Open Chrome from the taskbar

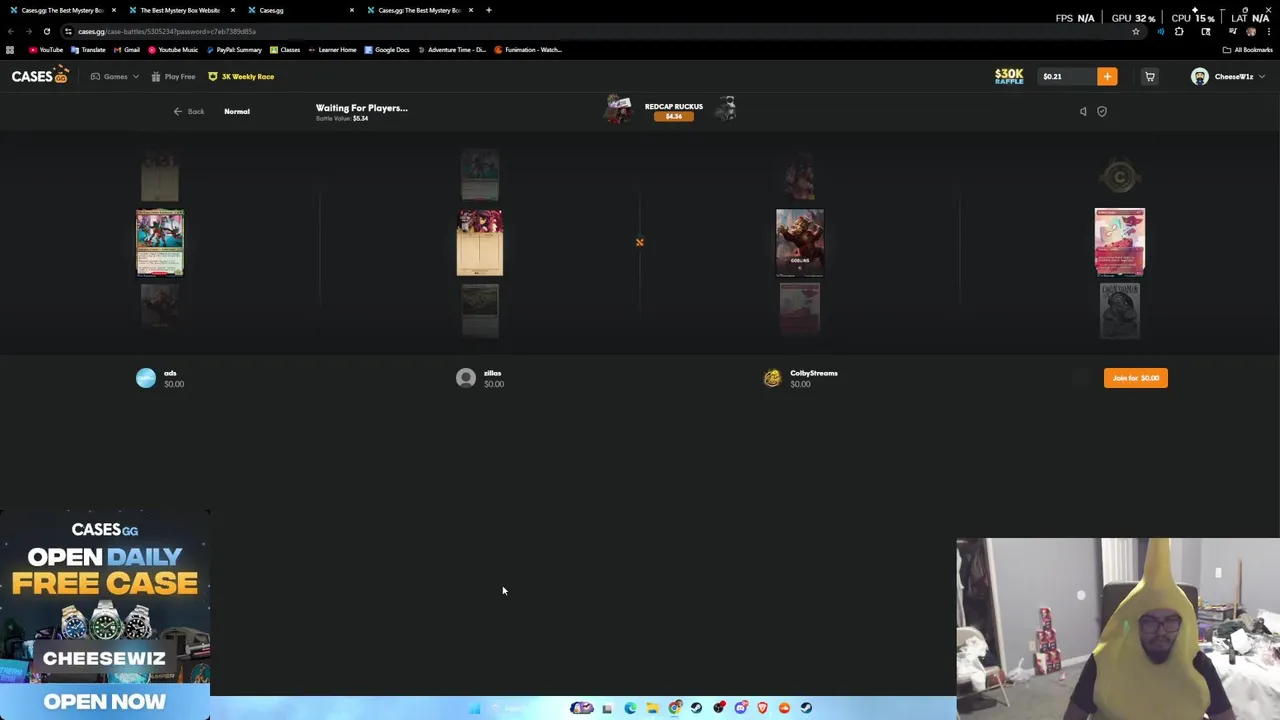(675, 708)
